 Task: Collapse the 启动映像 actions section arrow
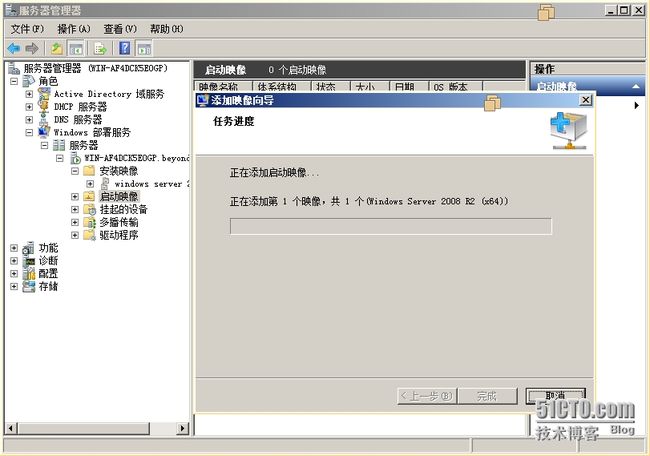tap(635, 86)
